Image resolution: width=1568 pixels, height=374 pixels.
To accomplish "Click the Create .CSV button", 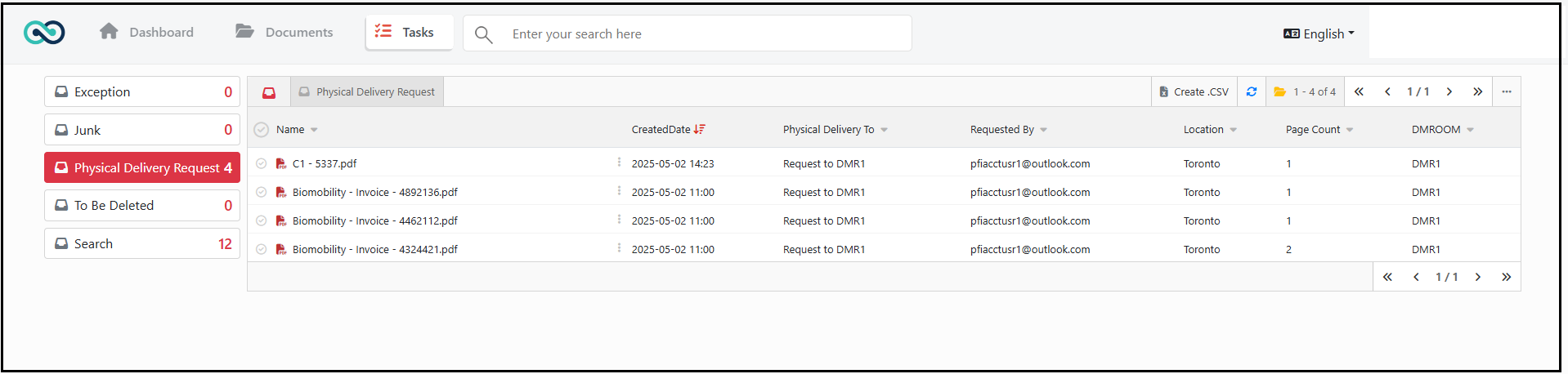I will click(x=1194, y=92).
